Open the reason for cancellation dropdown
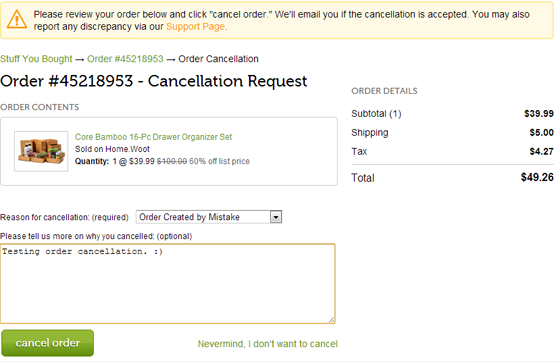 pyautogui.click(x=209, y=217)
